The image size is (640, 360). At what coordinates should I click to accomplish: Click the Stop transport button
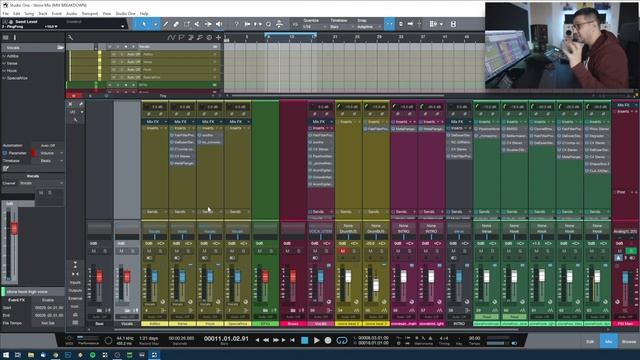[304, 340]
